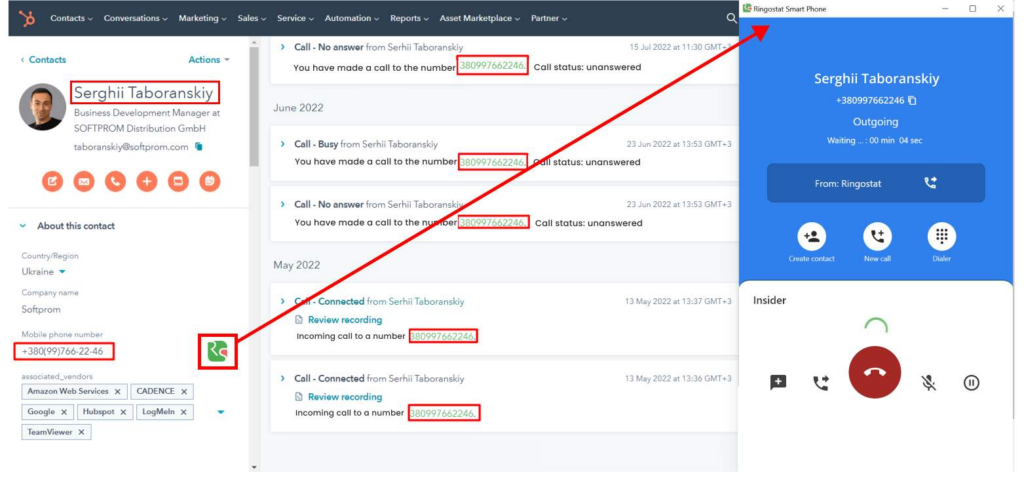
Task: Open the Conversations menu
Action: (x=136, y=18)
